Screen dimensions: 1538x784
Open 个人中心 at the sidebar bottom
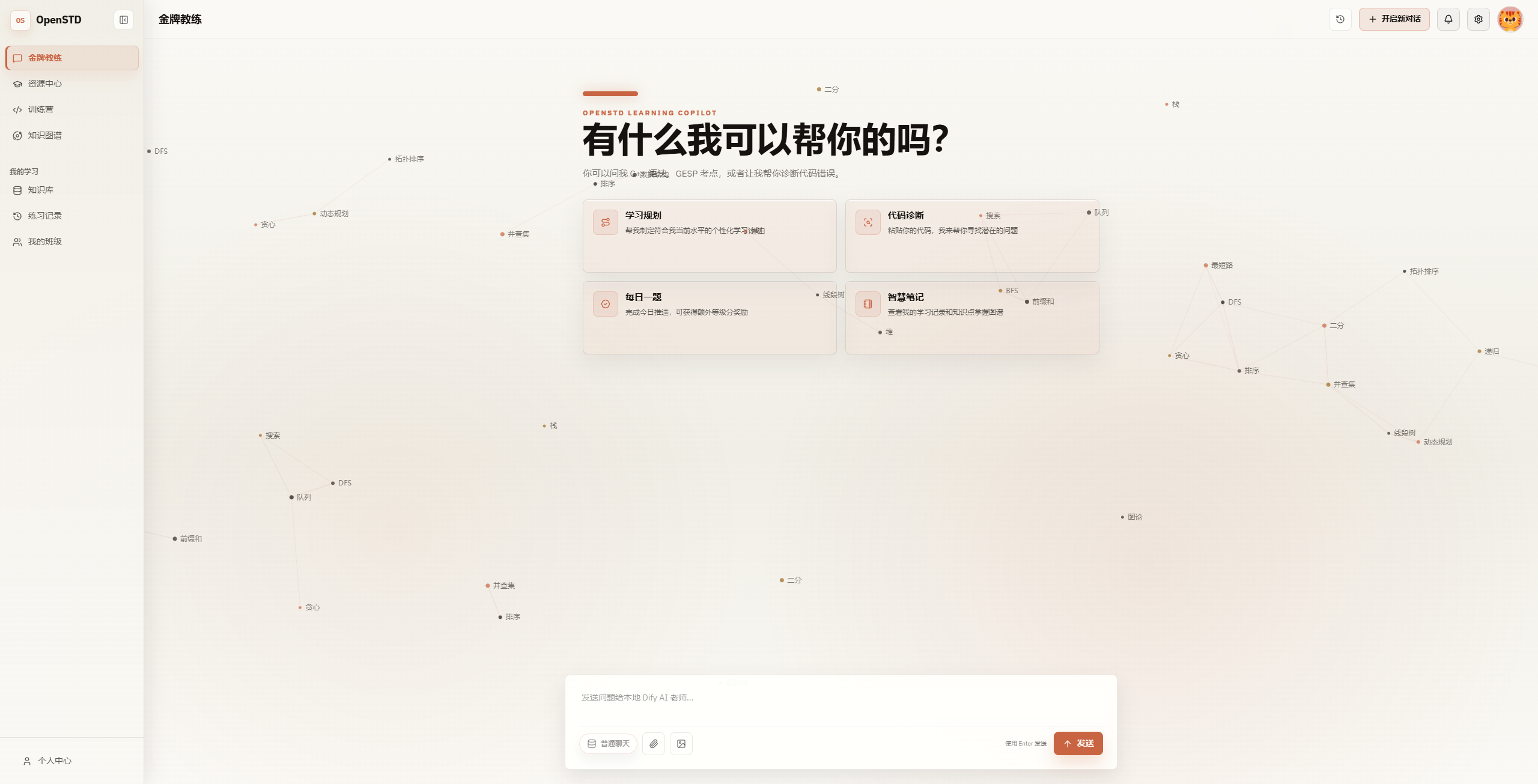tap(72, 761)
